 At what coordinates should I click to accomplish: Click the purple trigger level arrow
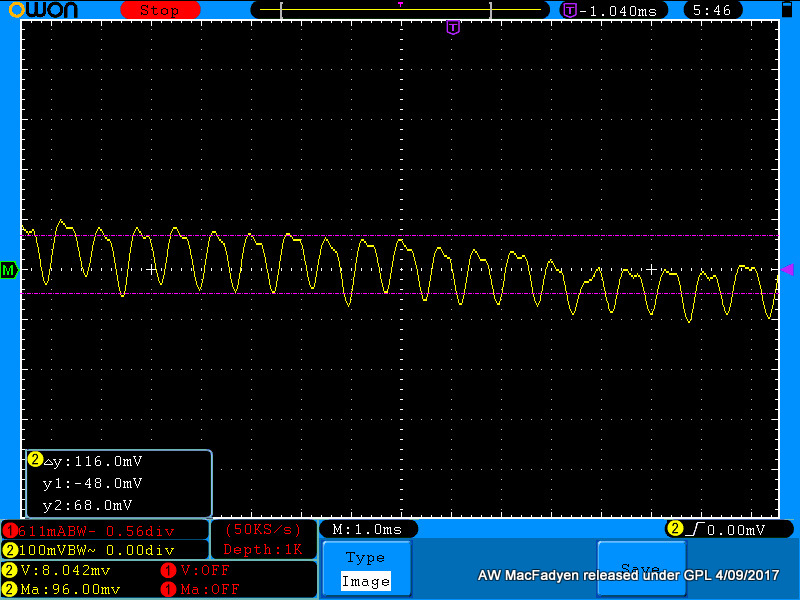click(x=787, y=270)
